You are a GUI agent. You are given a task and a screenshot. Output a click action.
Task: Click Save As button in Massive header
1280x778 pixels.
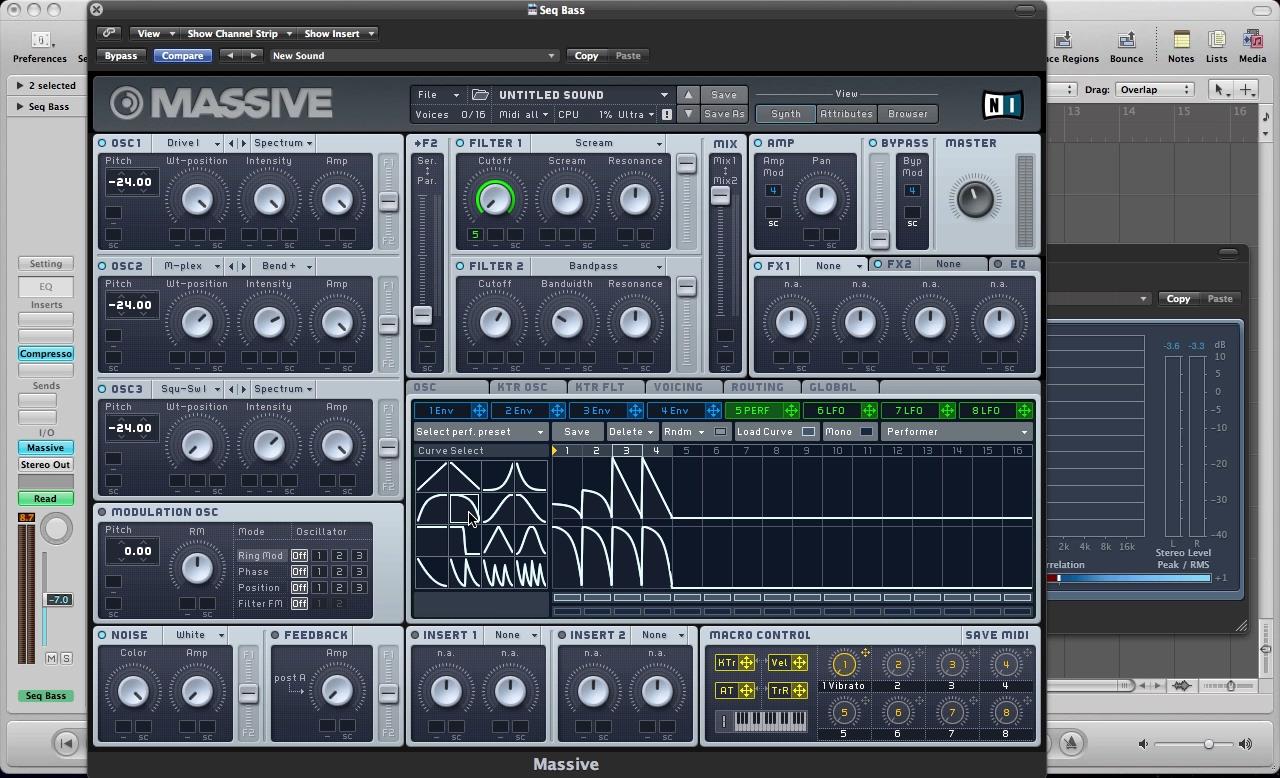point(724,114)
